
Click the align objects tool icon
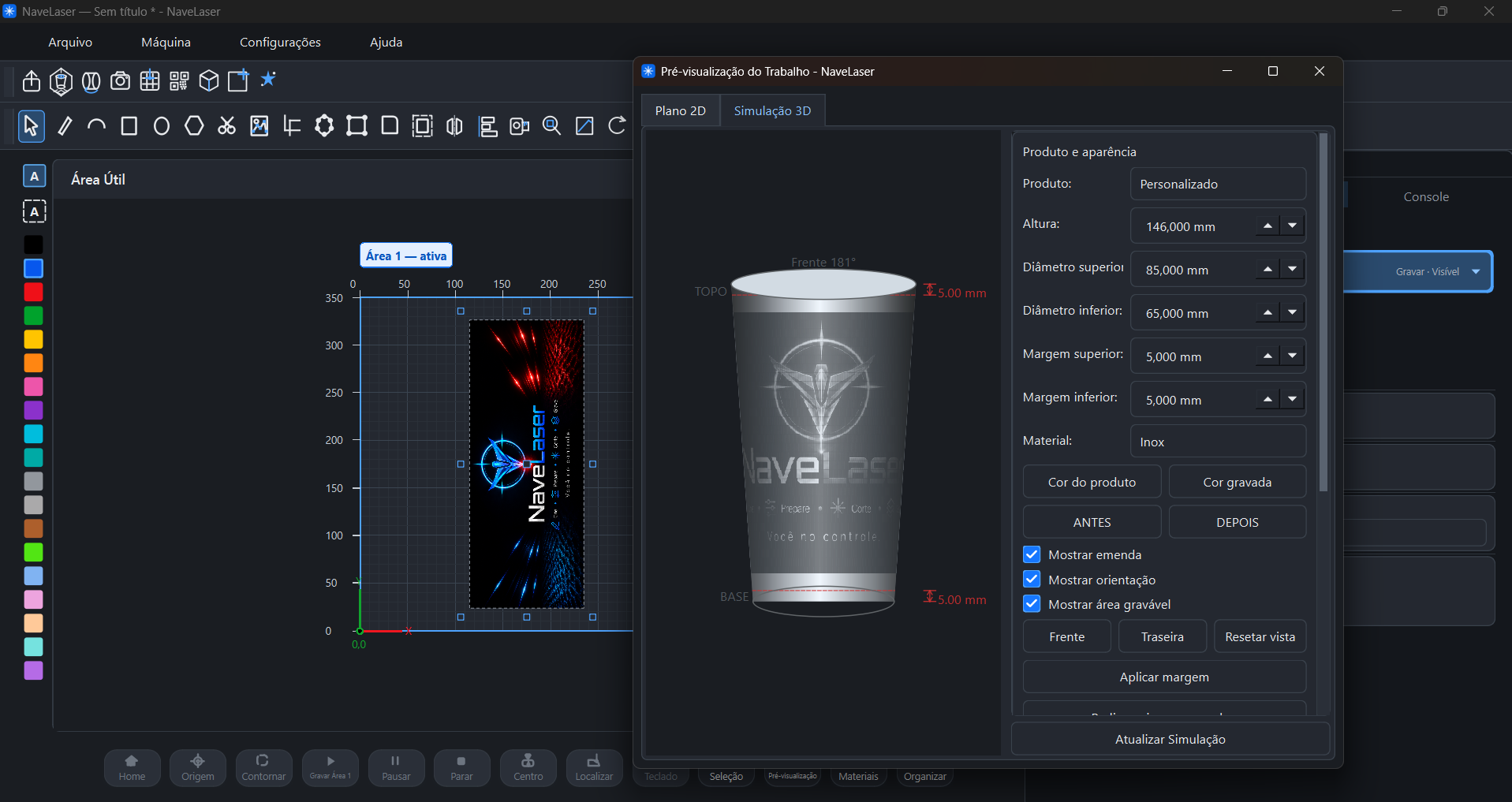point(488,126)
